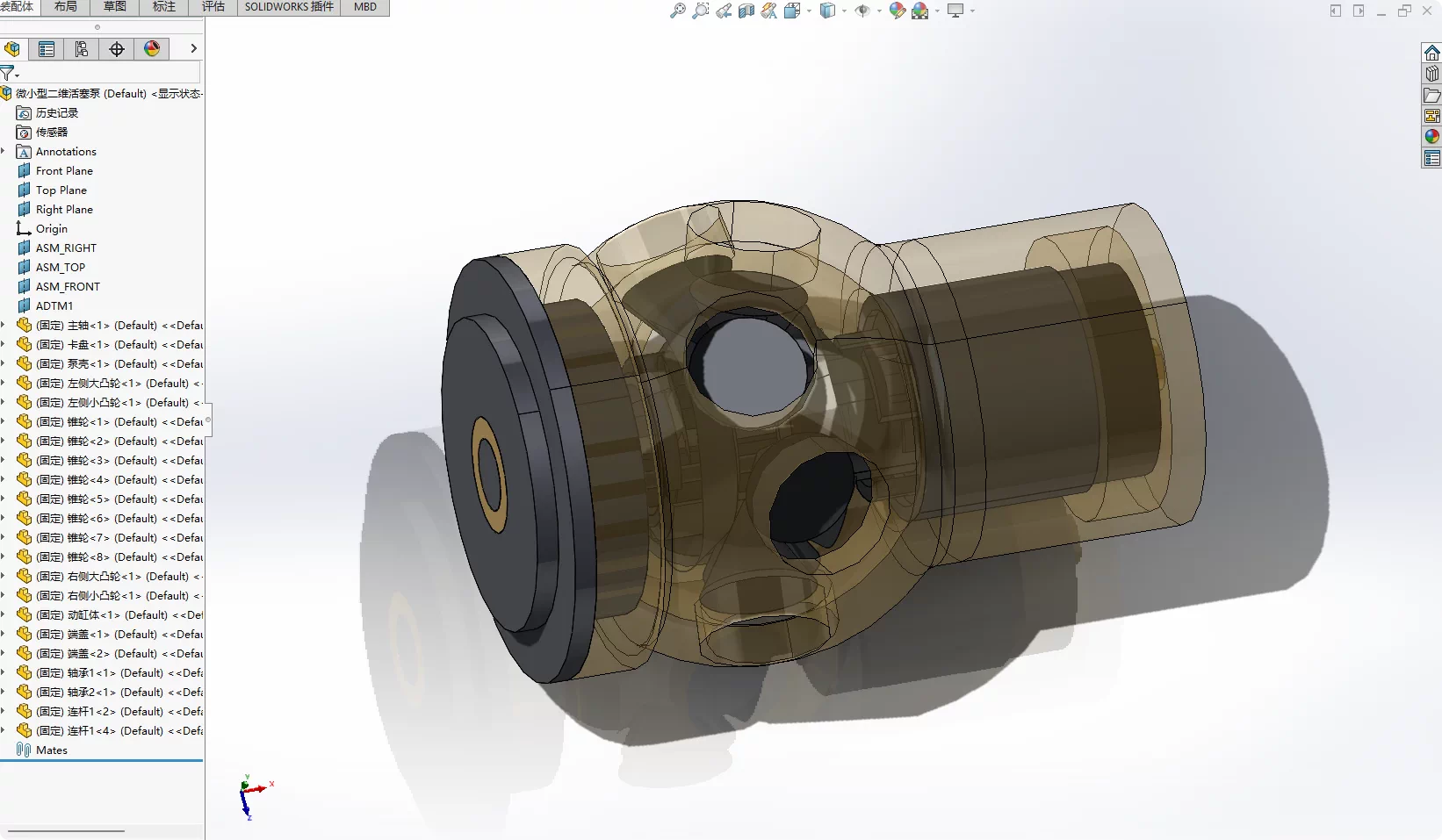The width and height of the screenshot is (1442, 840).
Task: Switch to the DisplayManager tab
Action: [x=152, y=49]
